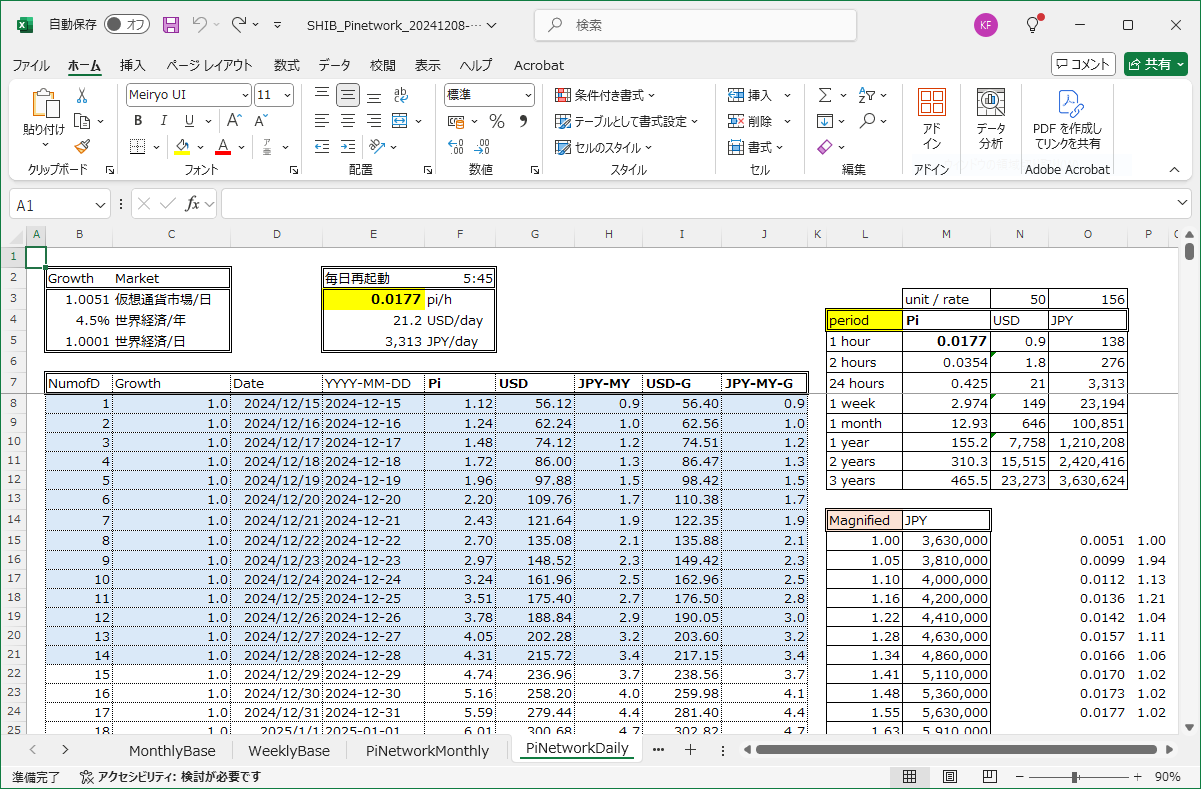Open the lightbulb notifications icon
Screen dimensions: 1201x789
(1033, 24)
